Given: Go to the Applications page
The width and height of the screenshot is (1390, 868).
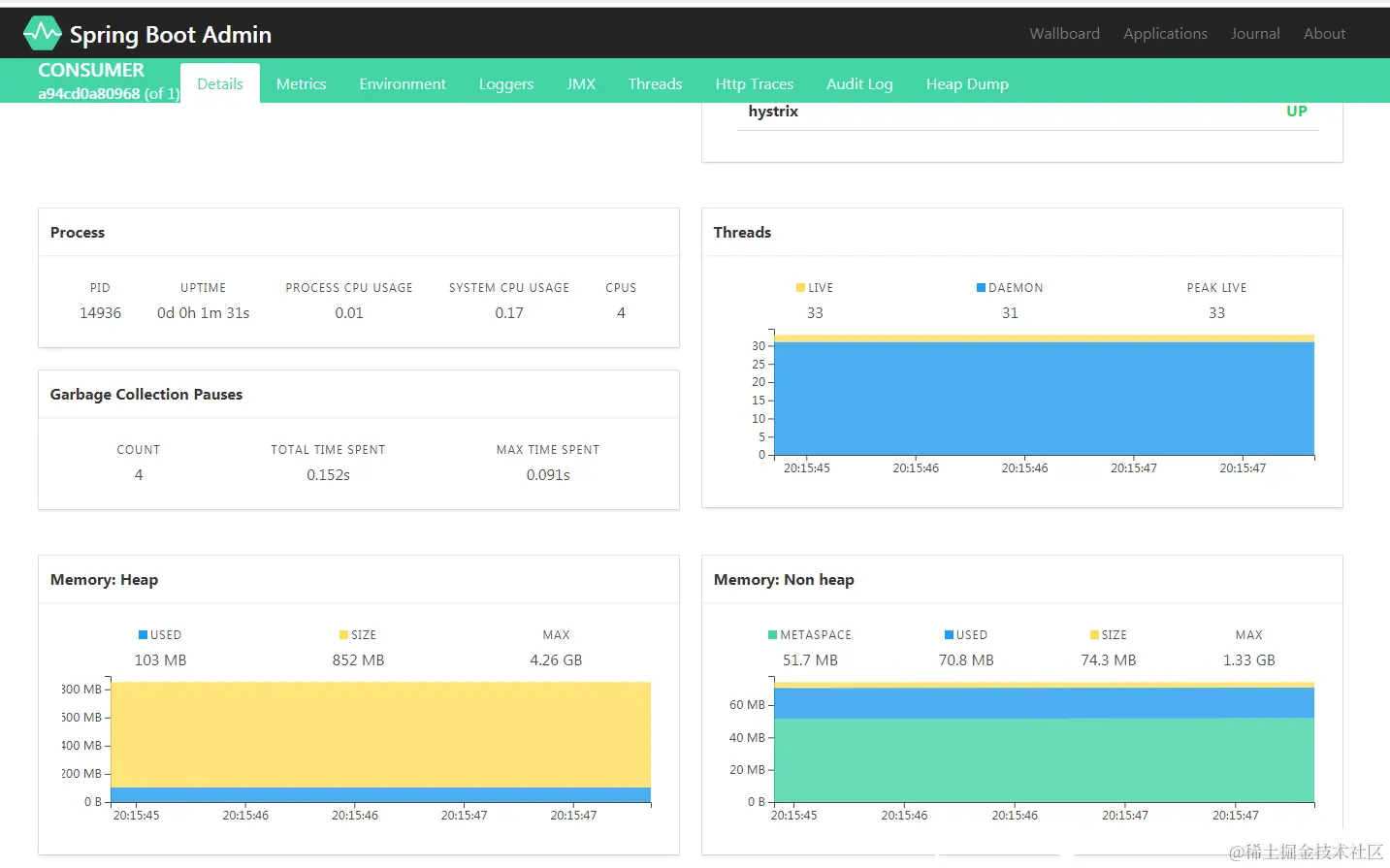Looking at the screenshot, I should pyautogui.click(x=1165, y=33).
